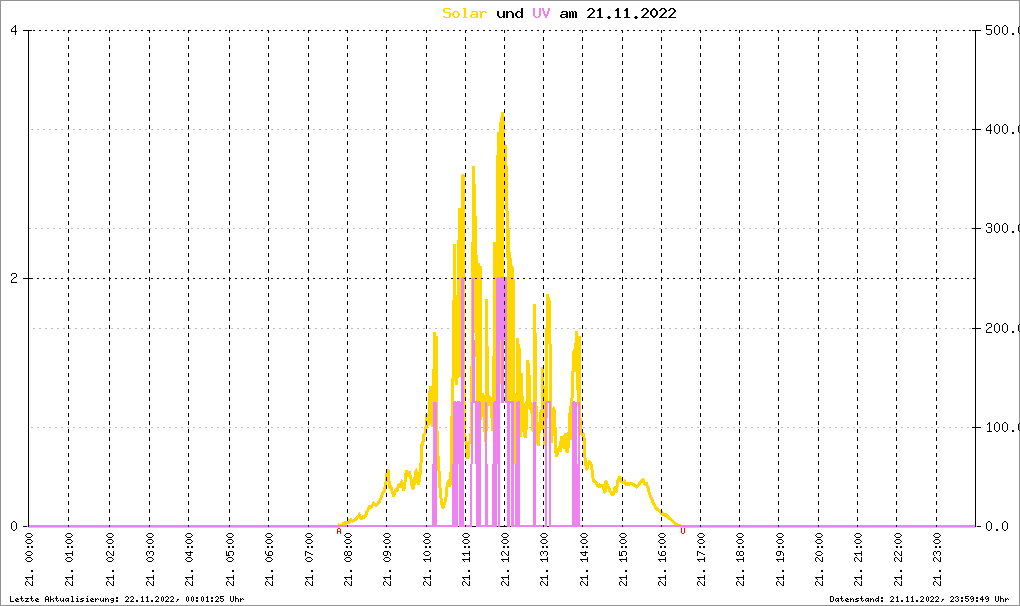Click time label "21. 05:00"
1020x606 pixels.
229,559
